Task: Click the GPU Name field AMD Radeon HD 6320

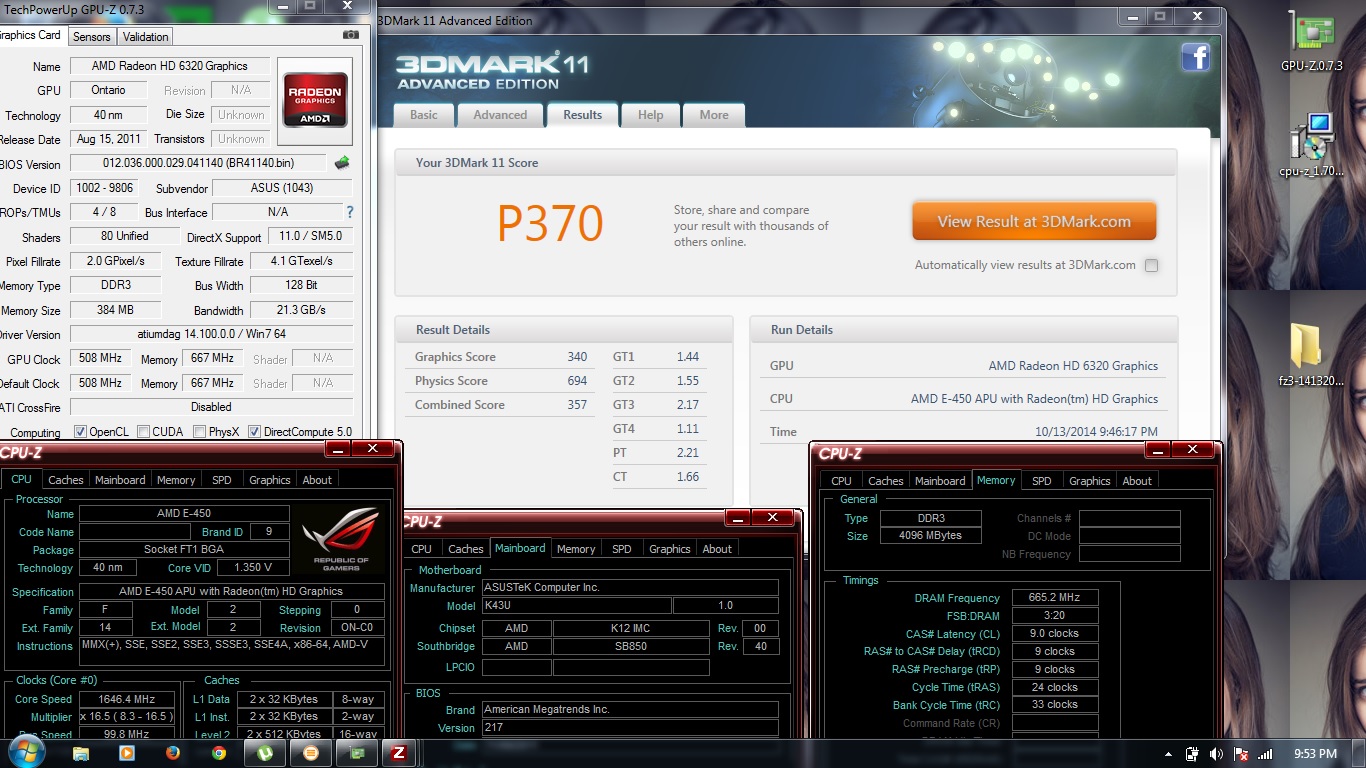Action: pyautogui.click(x=170, y=66)
